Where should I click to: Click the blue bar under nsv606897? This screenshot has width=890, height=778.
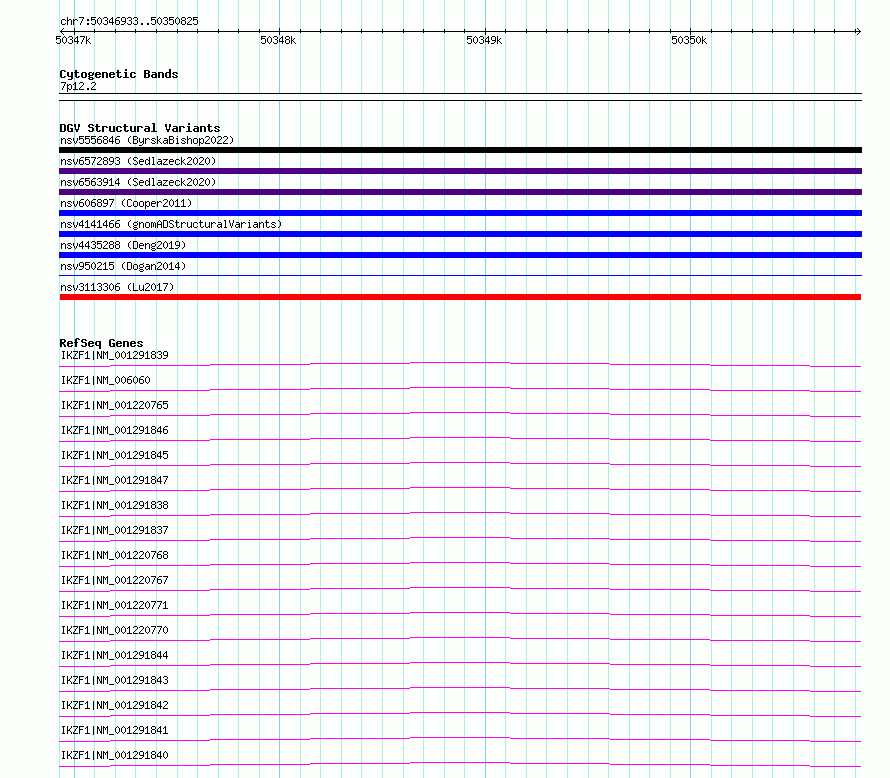[x=460, y=213]
